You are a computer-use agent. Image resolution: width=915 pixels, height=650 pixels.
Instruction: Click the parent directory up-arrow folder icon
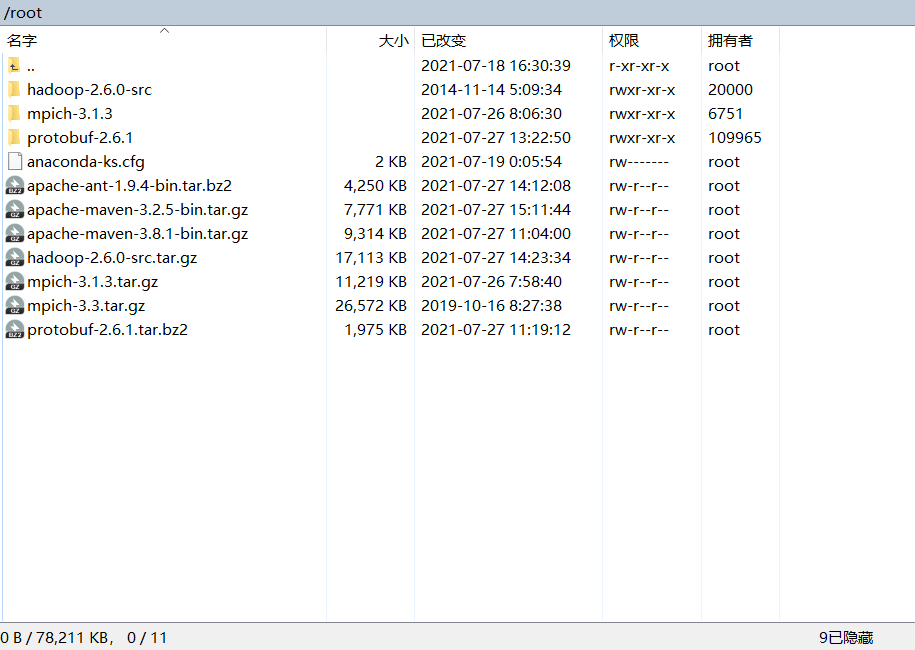click(x=14, y=65)
